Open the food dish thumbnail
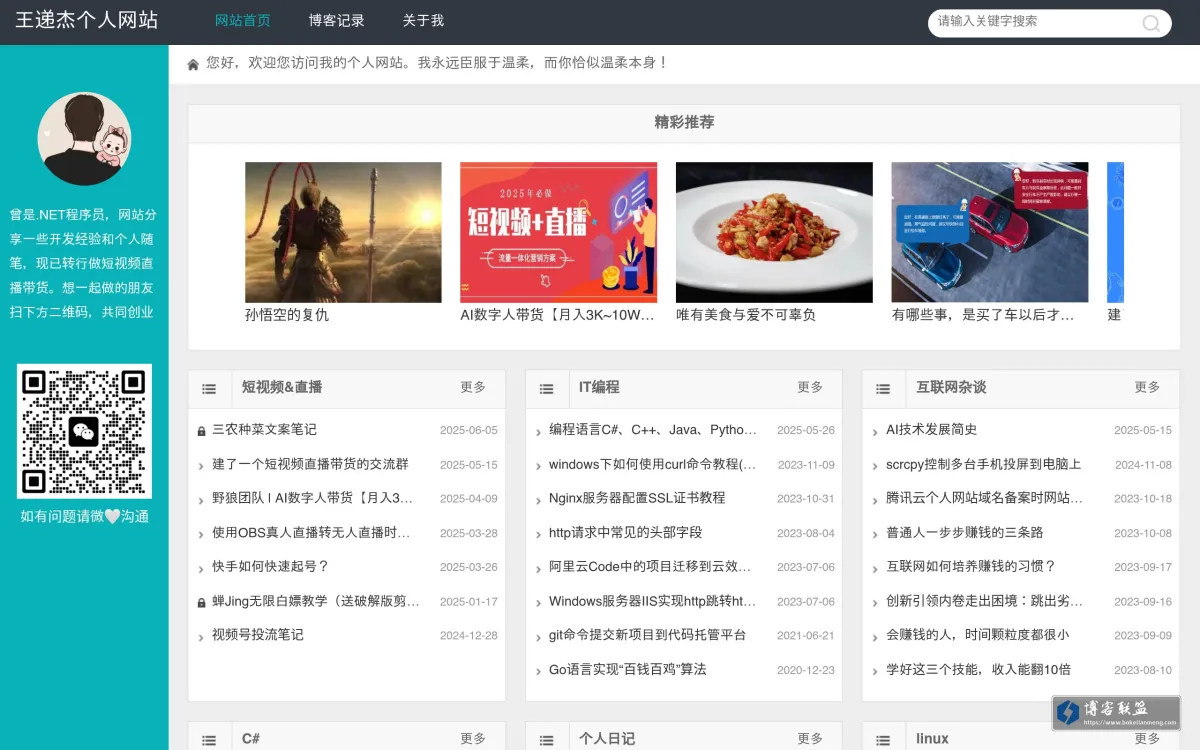 [774, 232]
